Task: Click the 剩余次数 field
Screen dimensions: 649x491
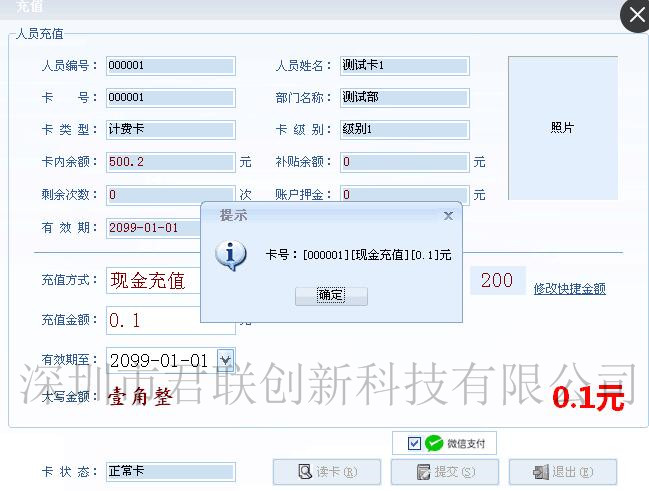Action: (x=171, y=195)
